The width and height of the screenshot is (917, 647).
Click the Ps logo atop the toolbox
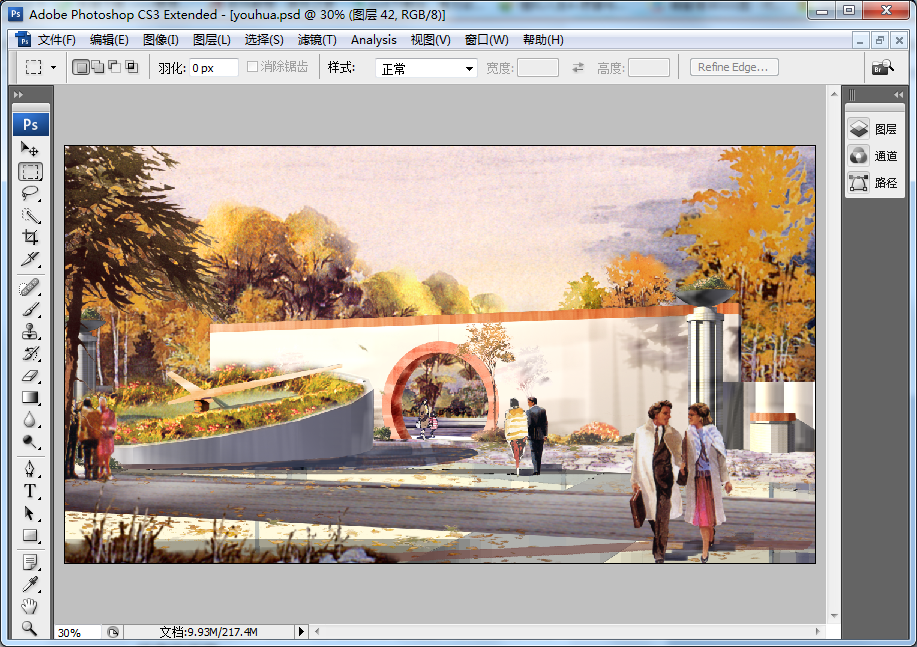(x=30, y=125)
